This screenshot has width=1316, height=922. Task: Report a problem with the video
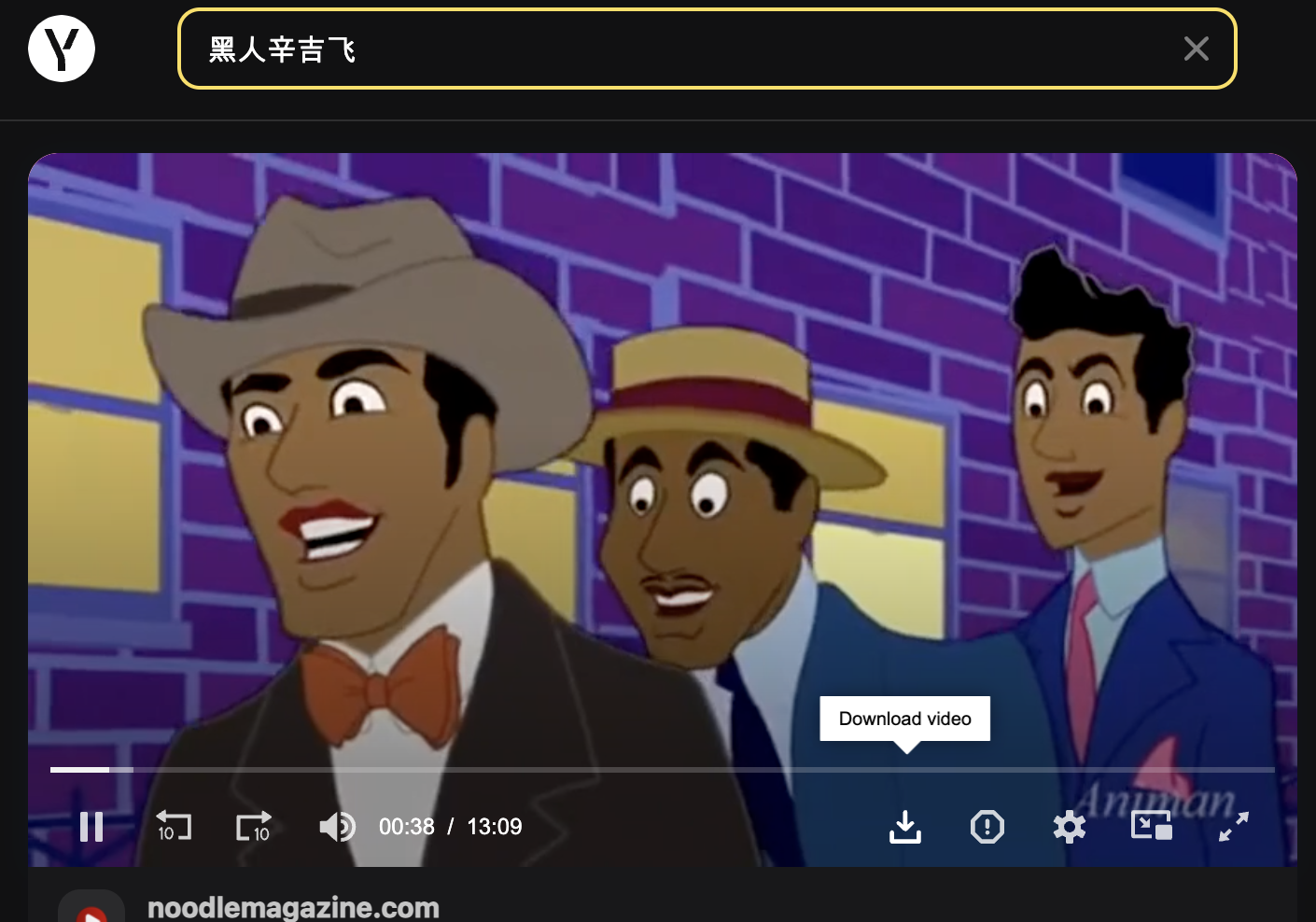click(x=987, y=826)
